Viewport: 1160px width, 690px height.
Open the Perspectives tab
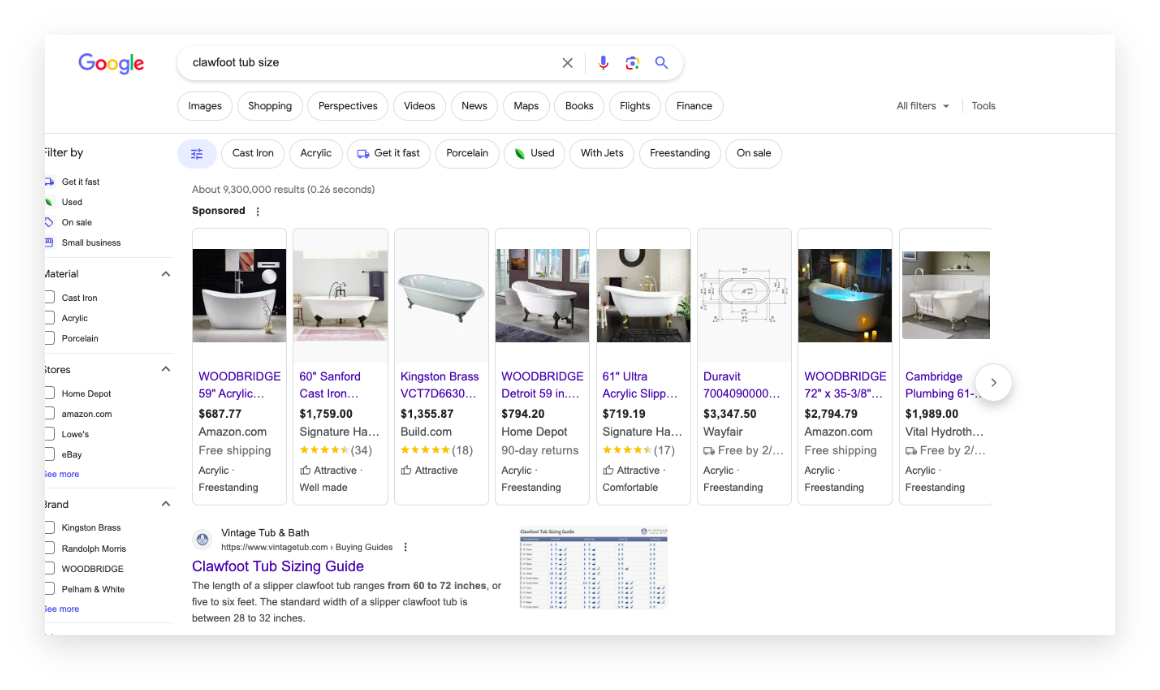point(348,106)
